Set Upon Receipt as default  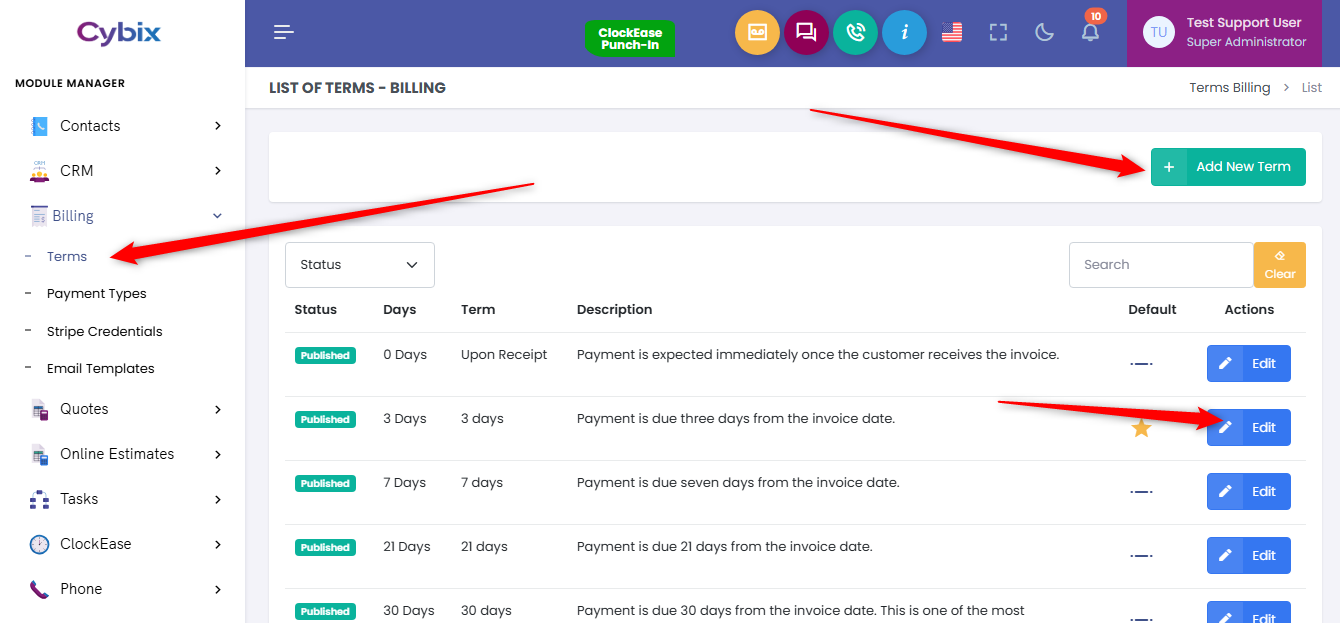pyautogui.click(x=1141, y=364)
